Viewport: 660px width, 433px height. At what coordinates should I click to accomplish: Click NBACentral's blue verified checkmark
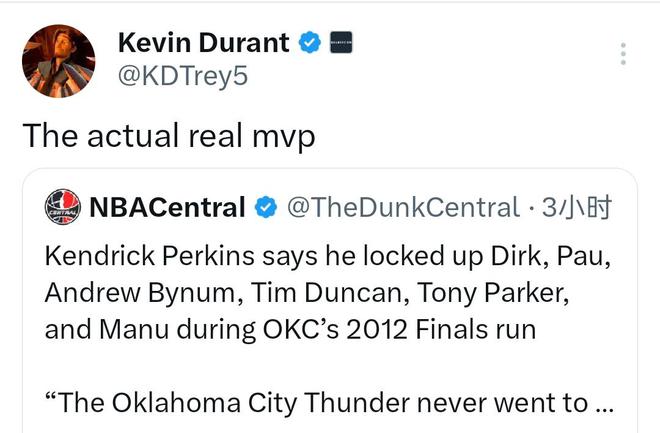[265, 208]
